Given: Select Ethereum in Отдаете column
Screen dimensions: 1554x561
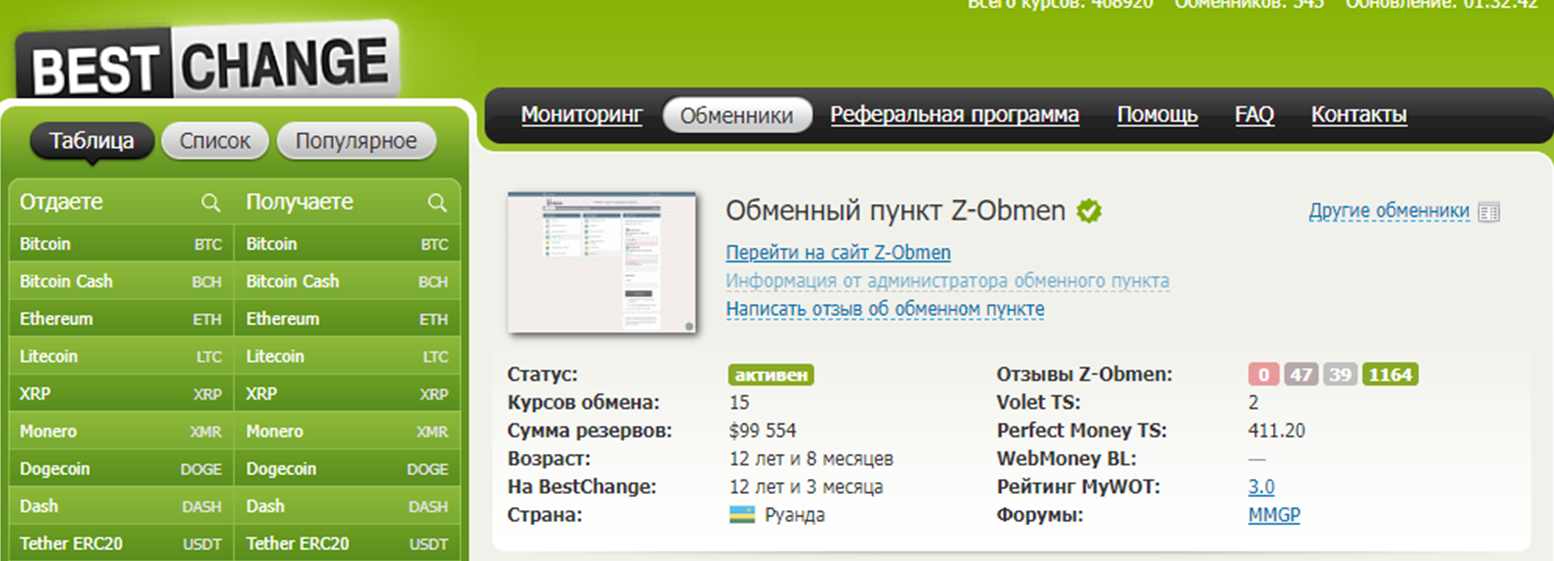Looking at the screenshot, I should point(121,319).
